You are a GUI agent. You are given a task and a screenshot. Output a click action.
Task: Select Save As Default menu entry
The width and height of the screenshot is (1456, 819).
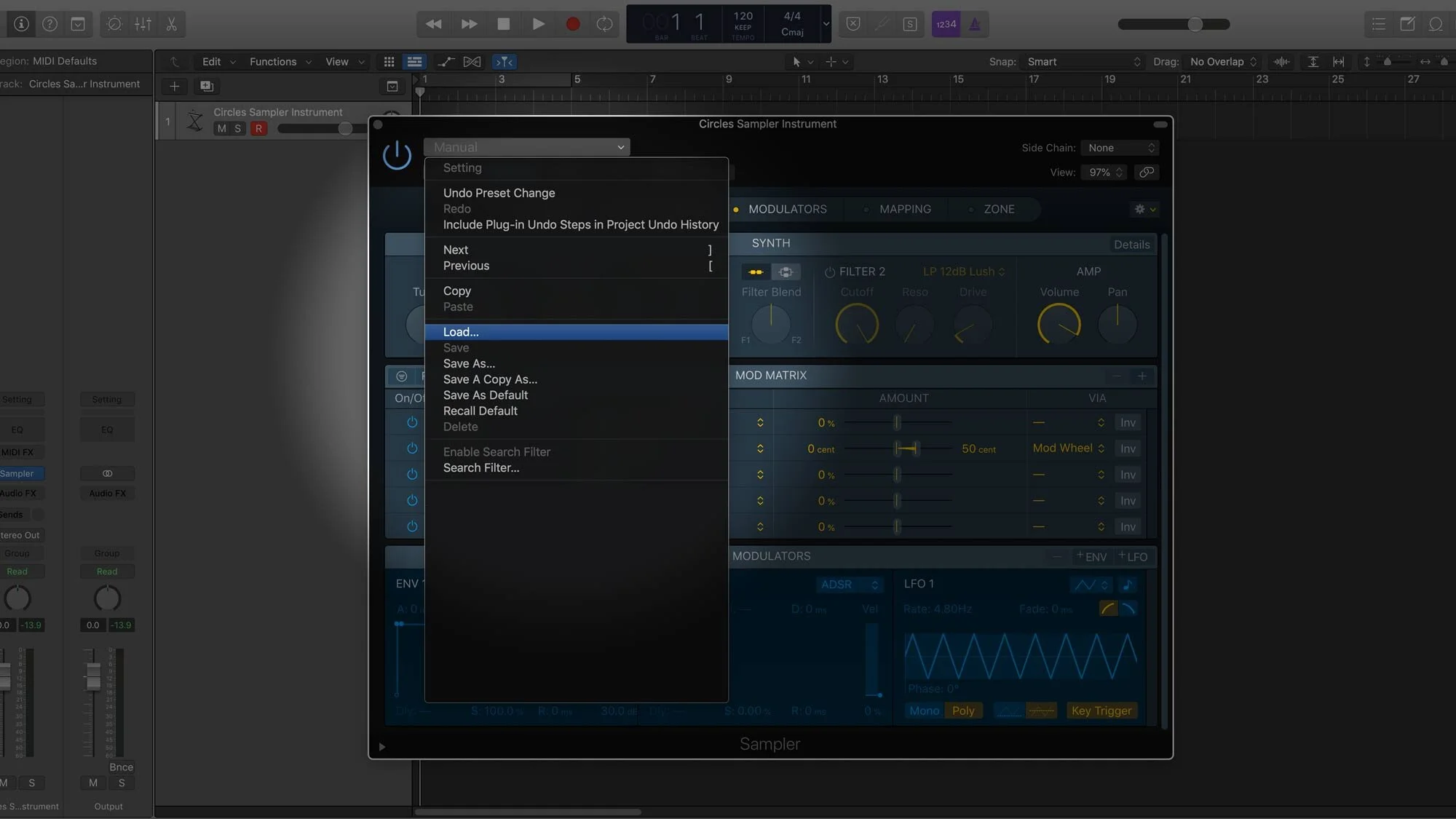[576, 395]
